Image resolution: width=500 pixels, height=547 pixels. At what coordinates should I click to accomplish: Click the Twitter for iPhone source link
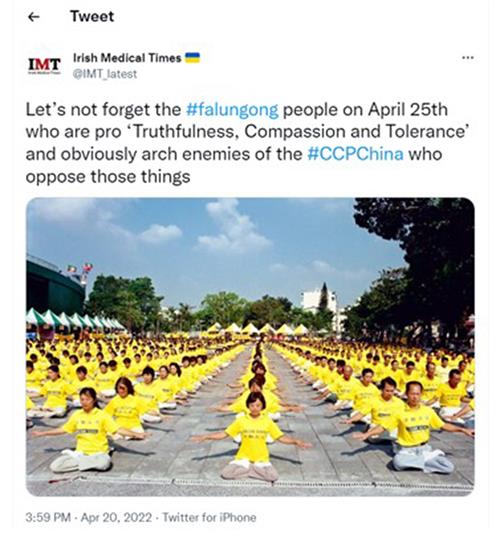pyautogui.click(x=209, y=517)
